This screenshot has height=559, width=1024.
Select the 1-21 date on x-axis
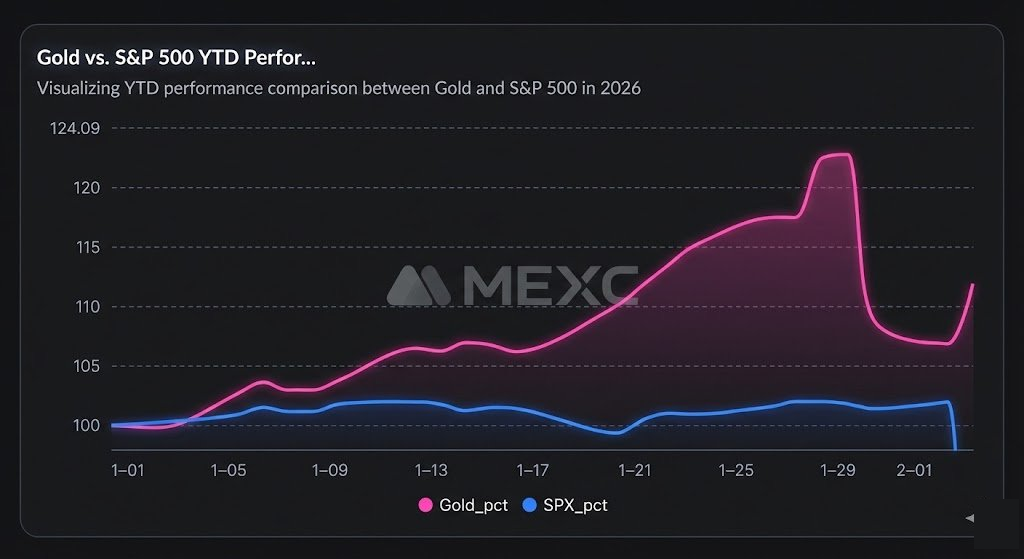(634, 469)
